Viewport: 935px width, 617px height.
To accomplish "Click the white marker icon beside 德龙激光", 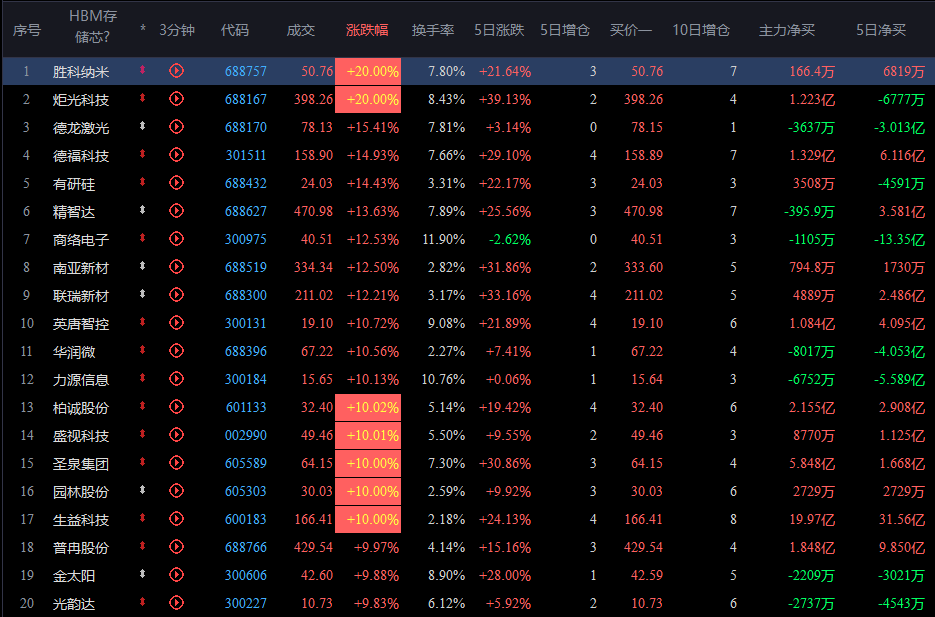I will pyautogui.click(x=143, y=126).
